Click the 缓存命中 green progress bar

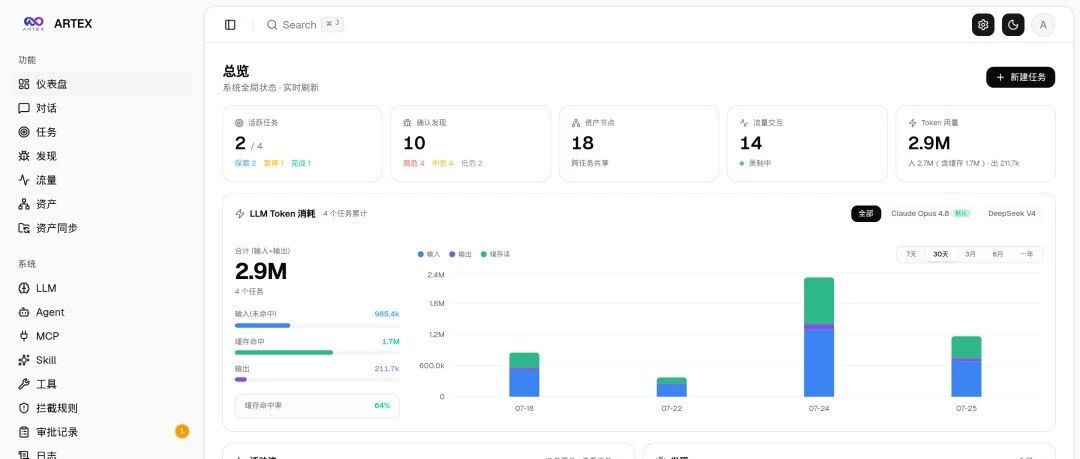tap(317, 352)
